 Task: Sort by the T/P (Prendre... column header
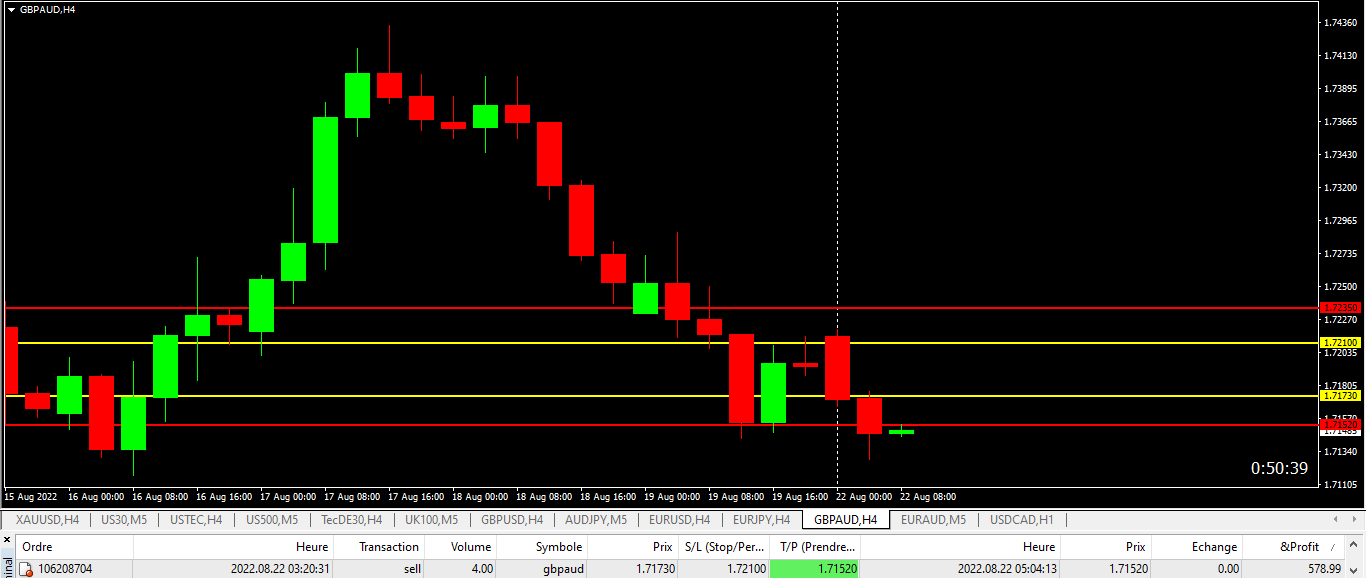[814, 547]
